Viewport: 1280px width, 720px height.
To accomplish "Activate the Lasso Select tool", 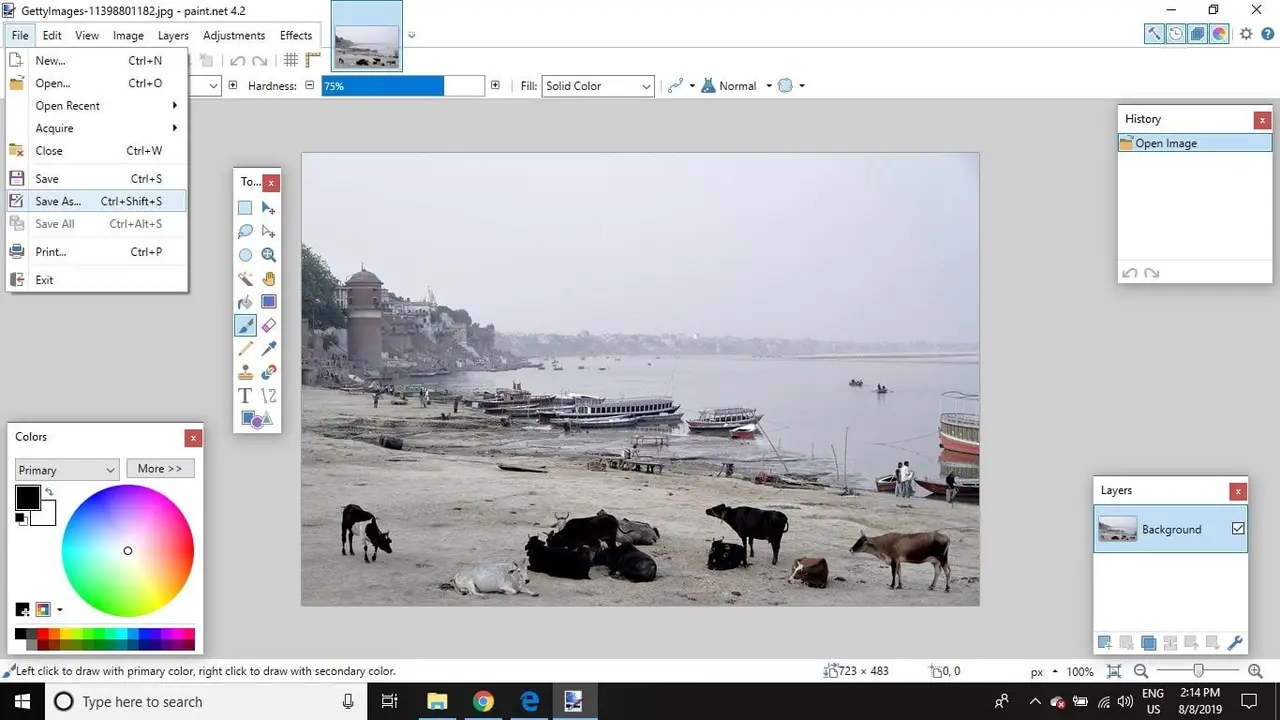I will tap(245, 231).
